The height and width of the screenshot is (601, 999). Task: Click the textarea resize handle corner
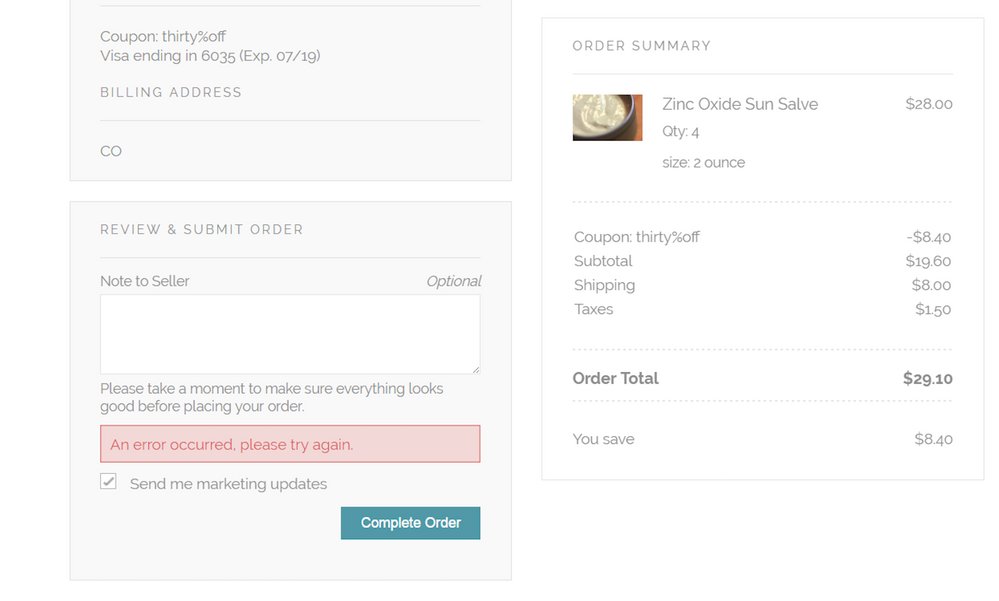475,369
